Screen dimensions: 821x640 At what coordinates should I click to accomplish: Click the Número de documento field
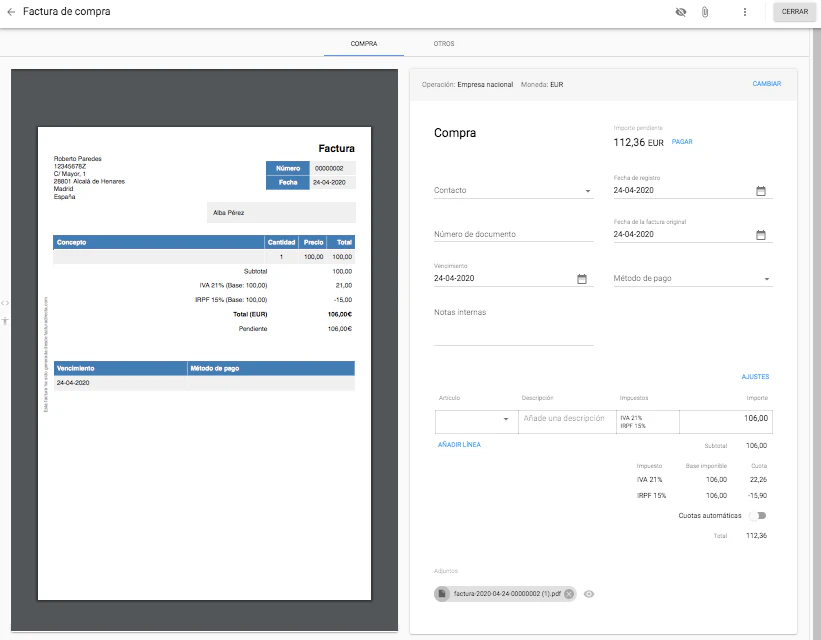(513, 235)
